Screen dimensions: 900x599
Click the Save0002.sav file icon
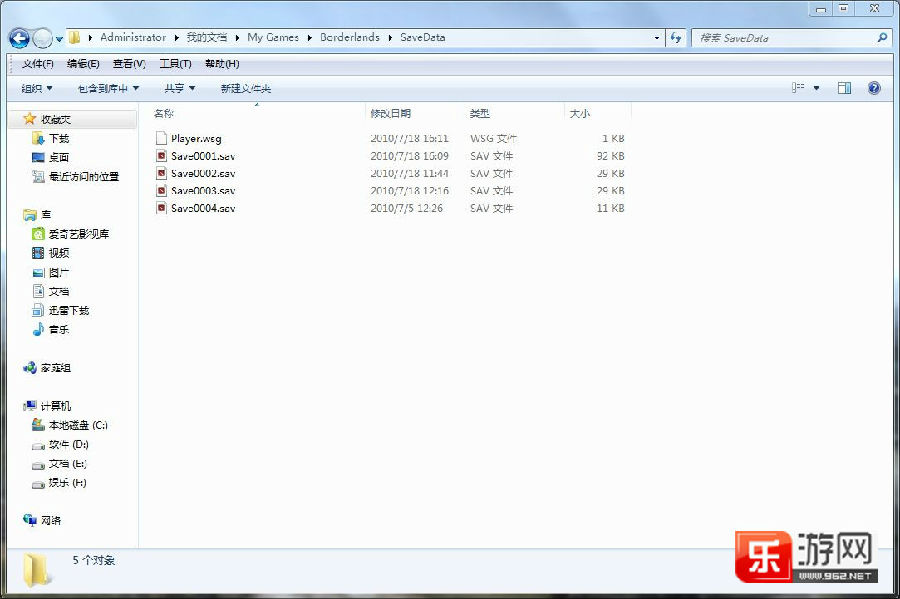click(161, 173)
